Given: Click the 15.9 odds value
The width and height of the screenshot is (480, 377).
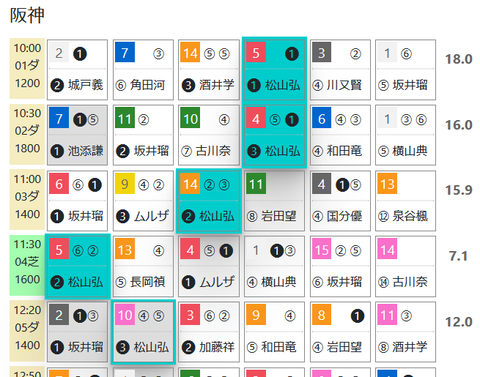Looking at the screenshot, I should point(459,190).
